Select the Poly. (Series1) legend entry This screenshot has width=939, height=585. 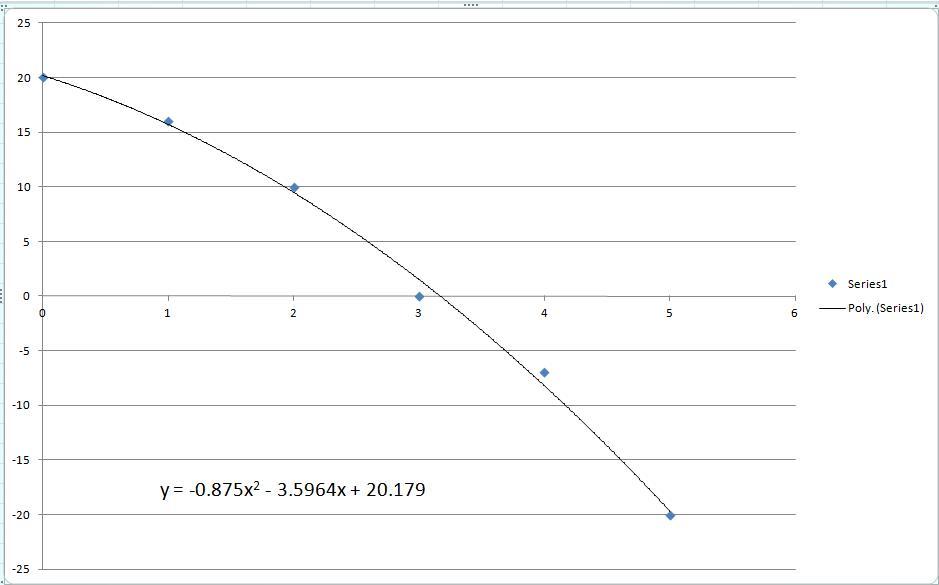886,308
